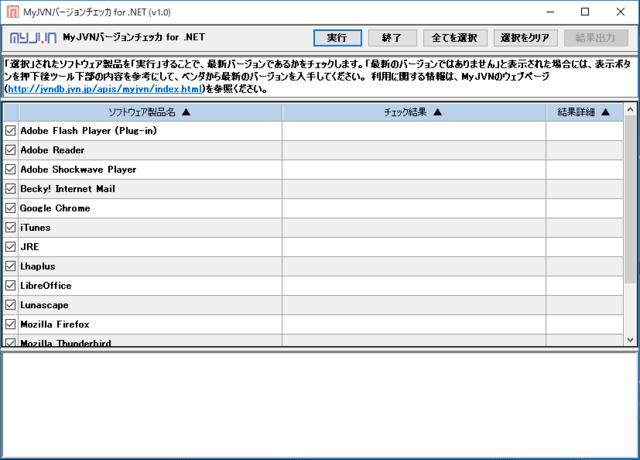Viewport: 640px width, 460px height.
Task: Click チェック結果 cell for Adobe Reader
Action: tap(413, 150)
